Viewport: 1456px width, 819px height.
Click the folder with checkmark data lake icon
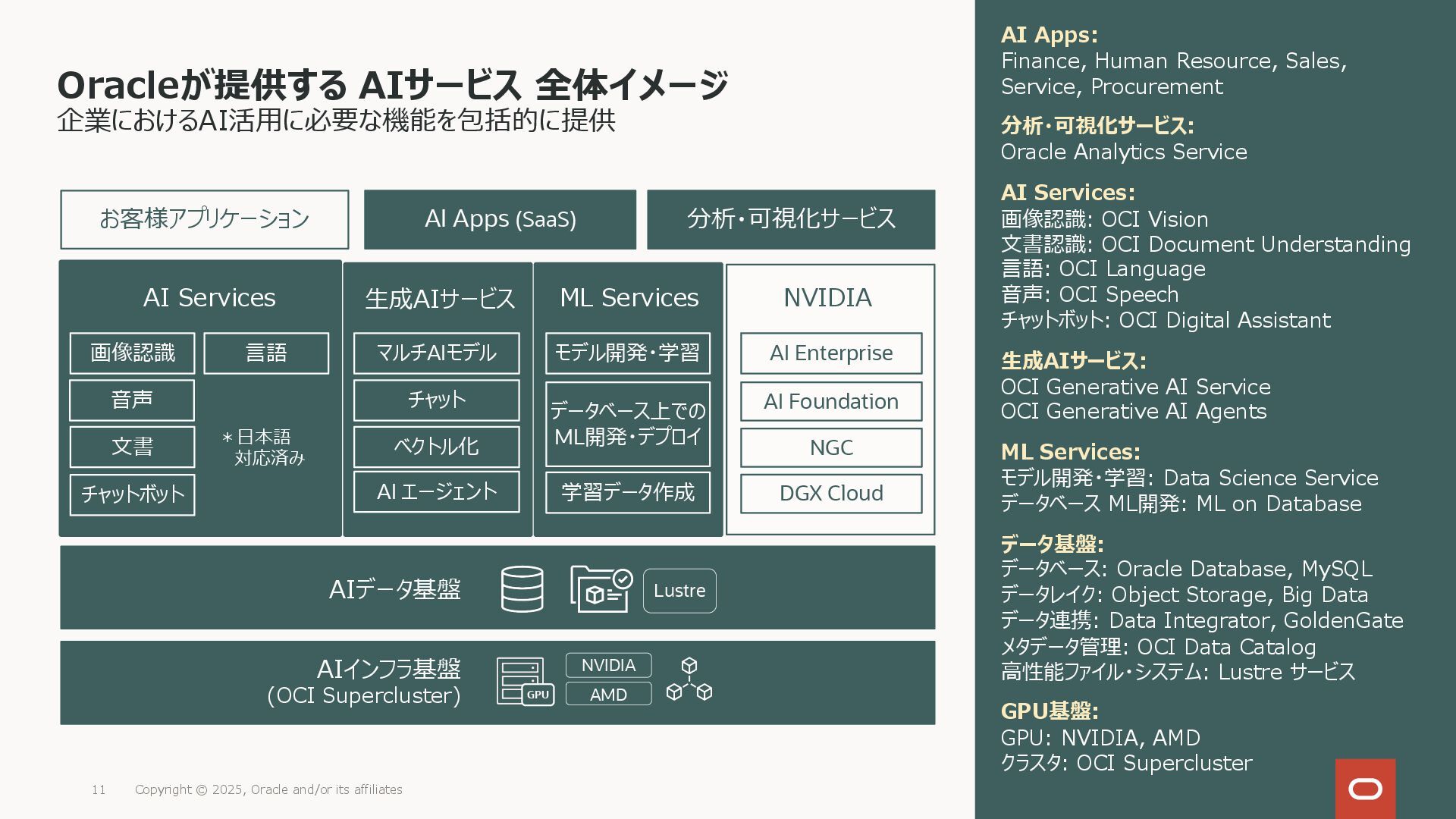[601, 589]
